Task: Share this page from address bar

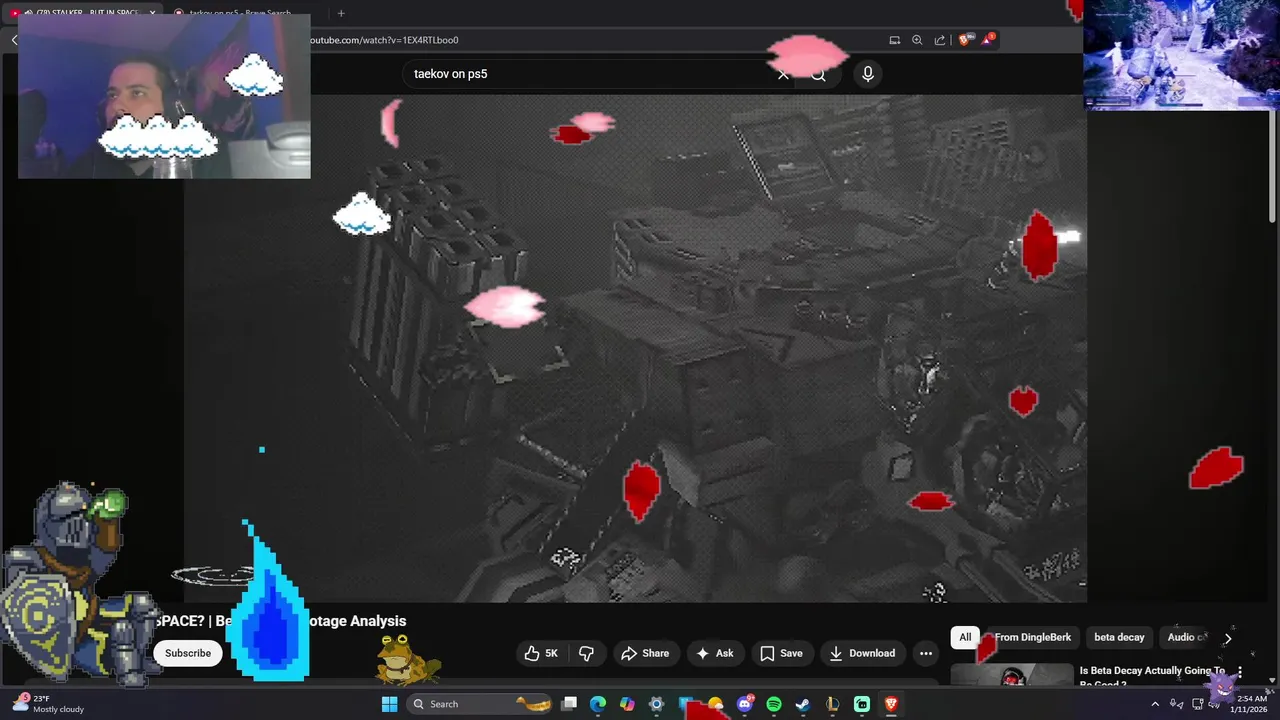Action: [x=940, y=40]
